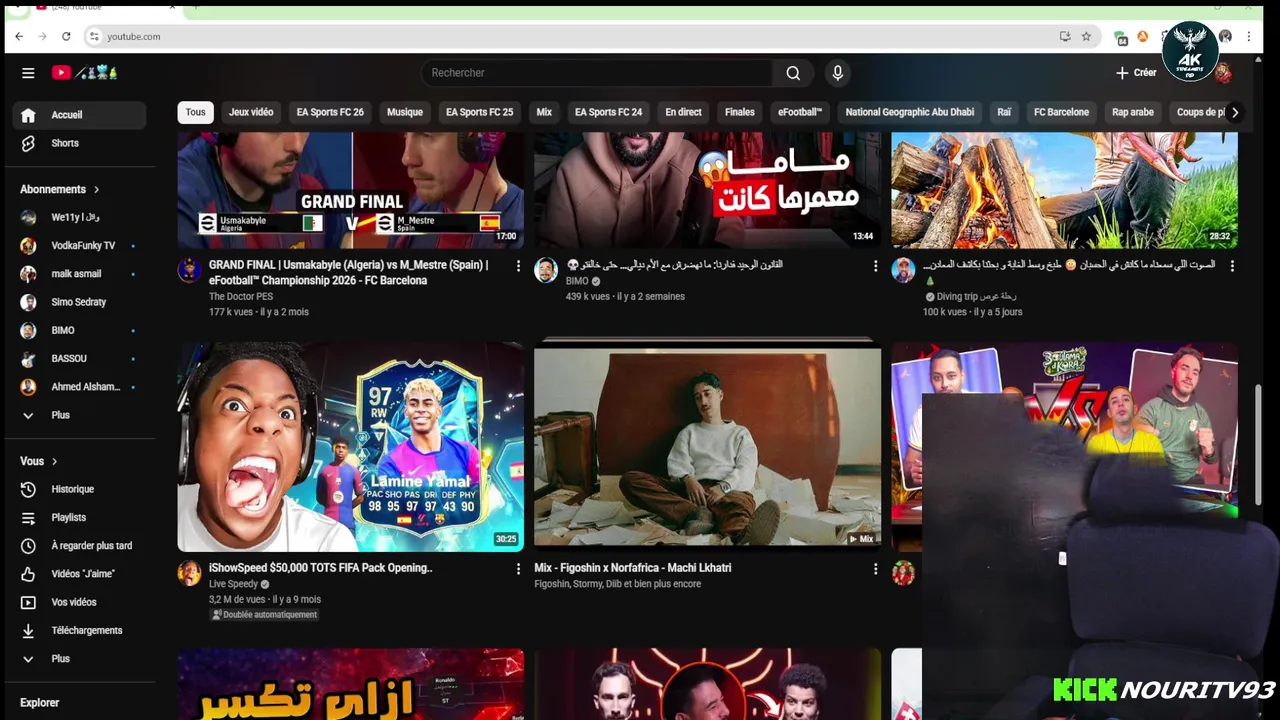Click the Live Speedy channel avatar

click(189, 573)
